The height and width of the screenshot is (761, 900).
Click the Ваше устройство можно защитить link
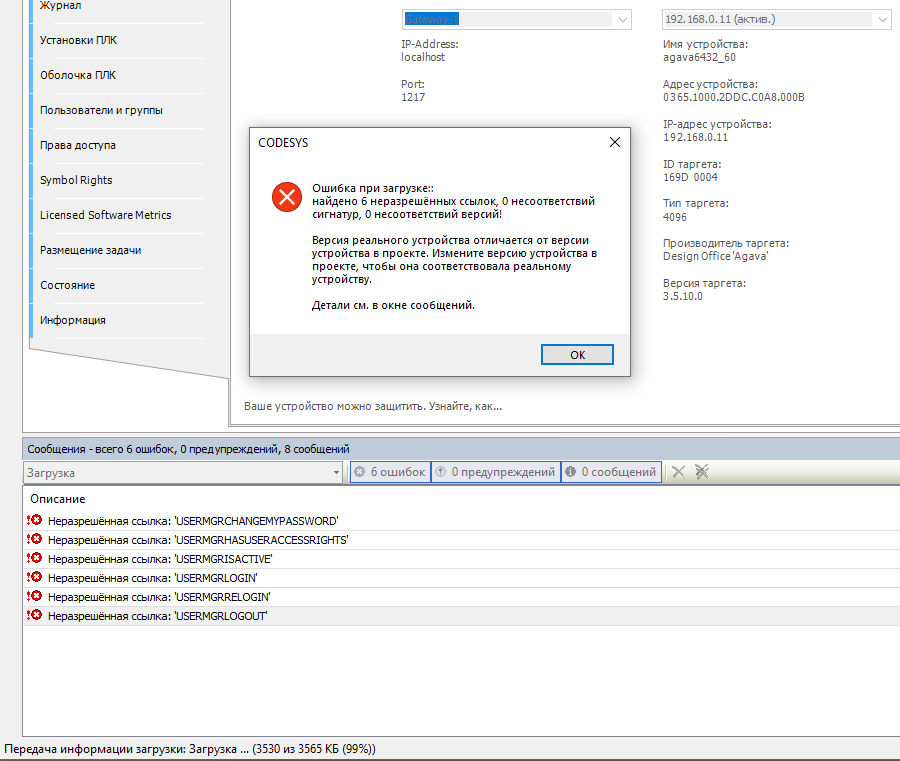pyautogui.click(x=373, y=406)
